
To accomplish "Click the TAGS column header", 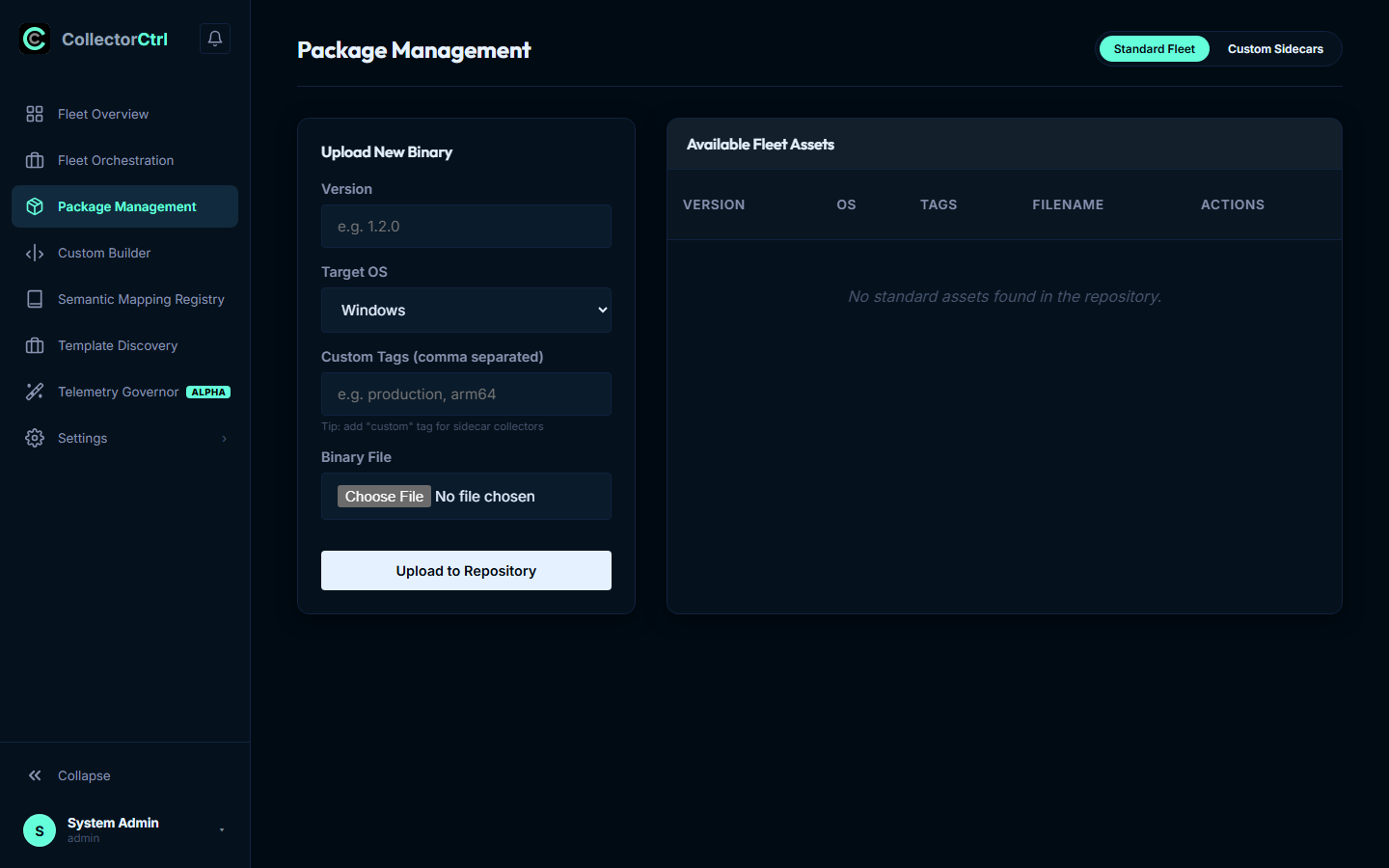I will [x=939, y=204].
